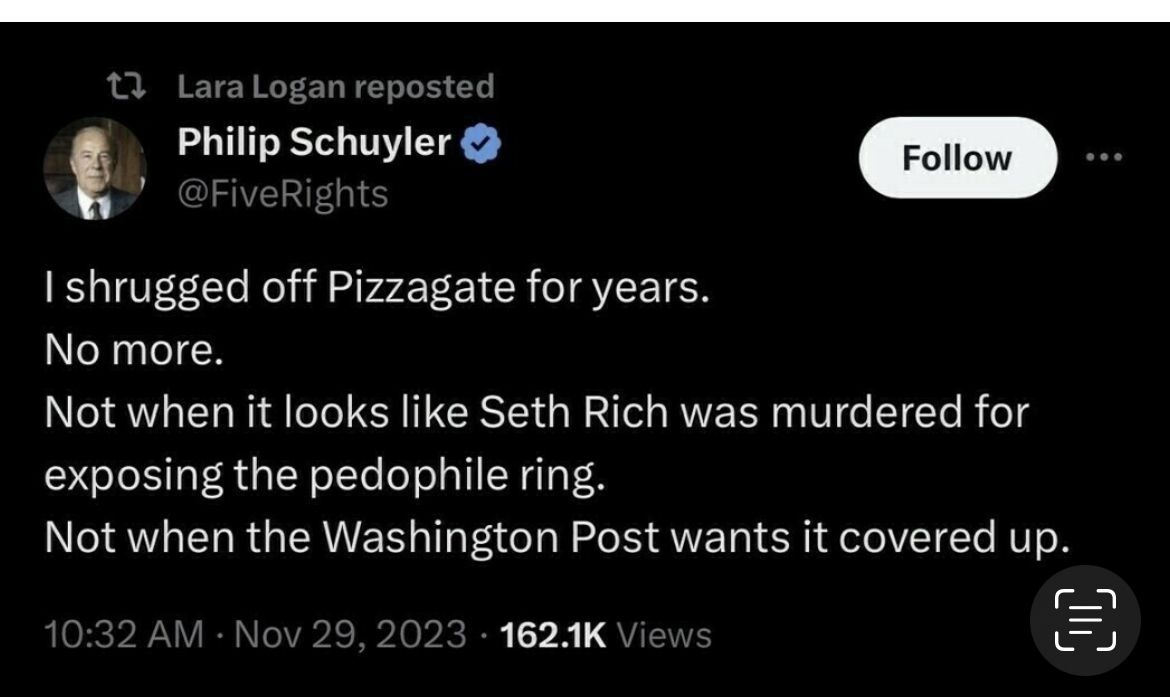Click the Views label
The height and width of the screenshot is (697, 1170).
(664, 635)
